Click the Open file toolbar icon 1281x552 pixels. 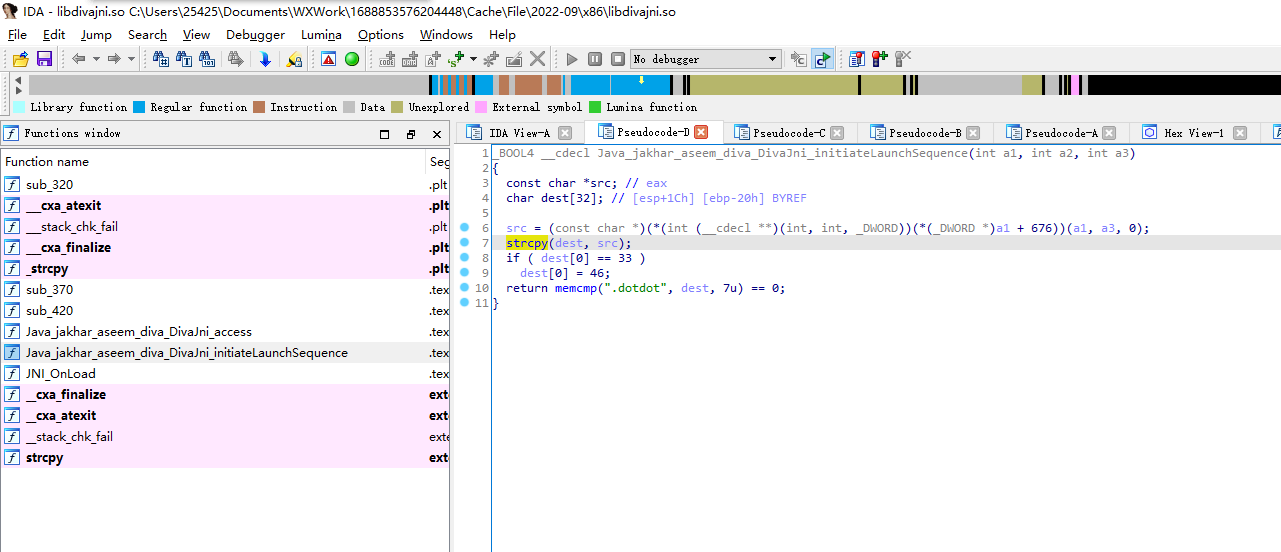[20, 59]
